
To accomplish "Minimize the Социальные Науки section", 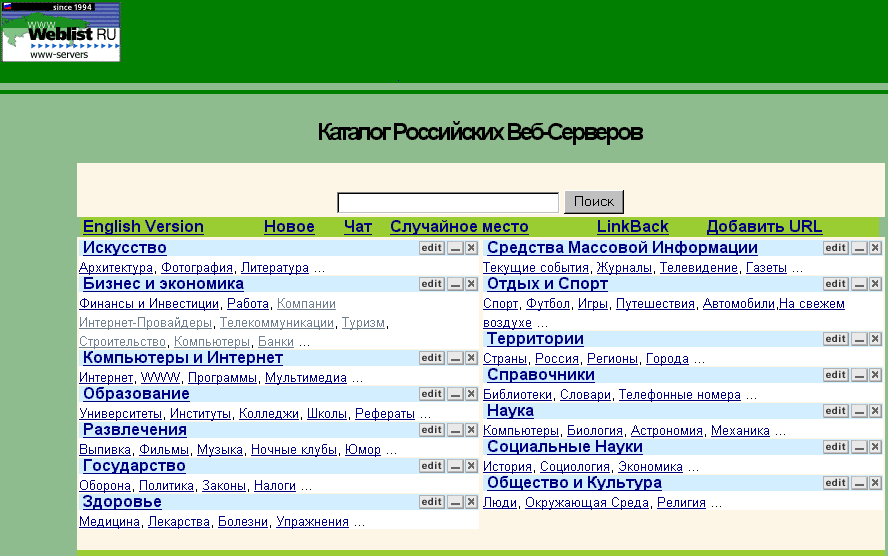I will coord(860,447).
